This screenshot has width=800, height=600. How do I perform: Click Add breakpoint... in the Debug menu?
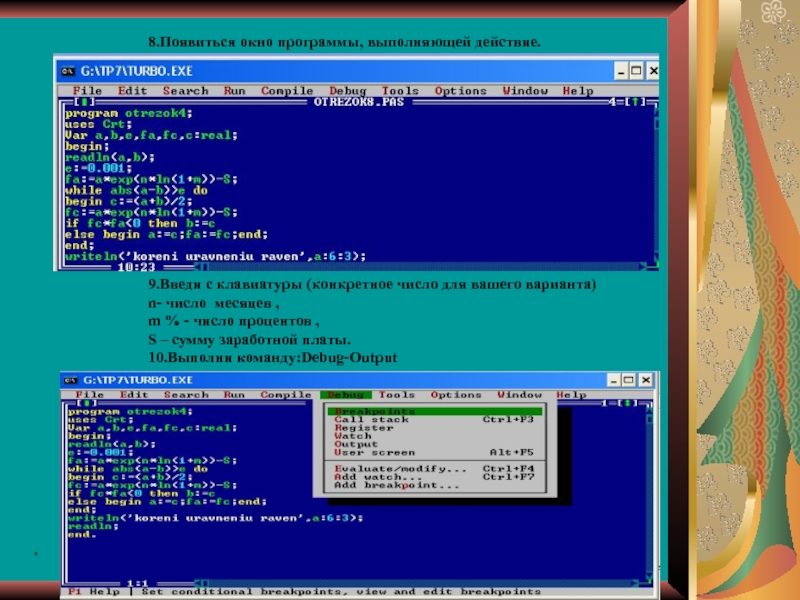pos(397,485)
